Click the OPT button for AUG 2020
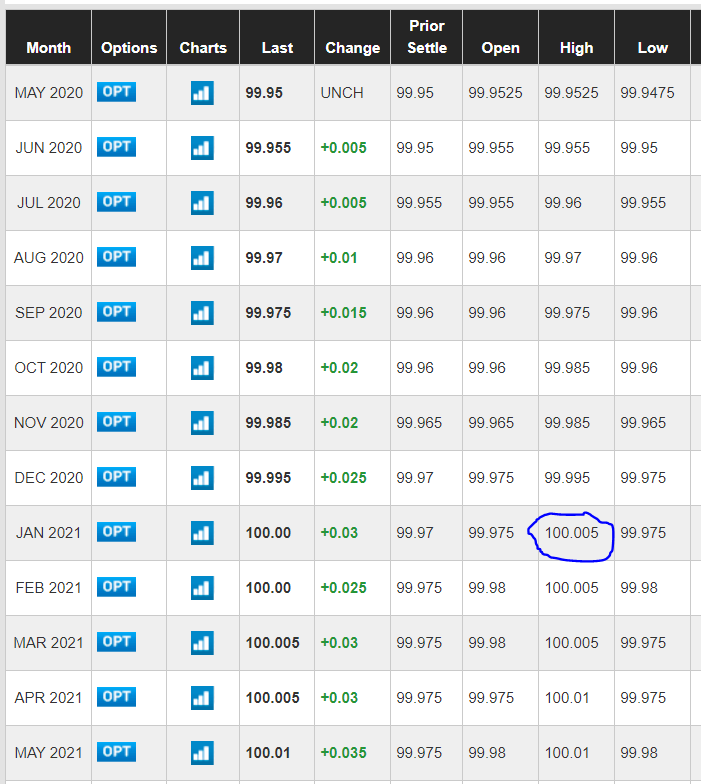This screenshot has height=784, width=701. point(116,257)
